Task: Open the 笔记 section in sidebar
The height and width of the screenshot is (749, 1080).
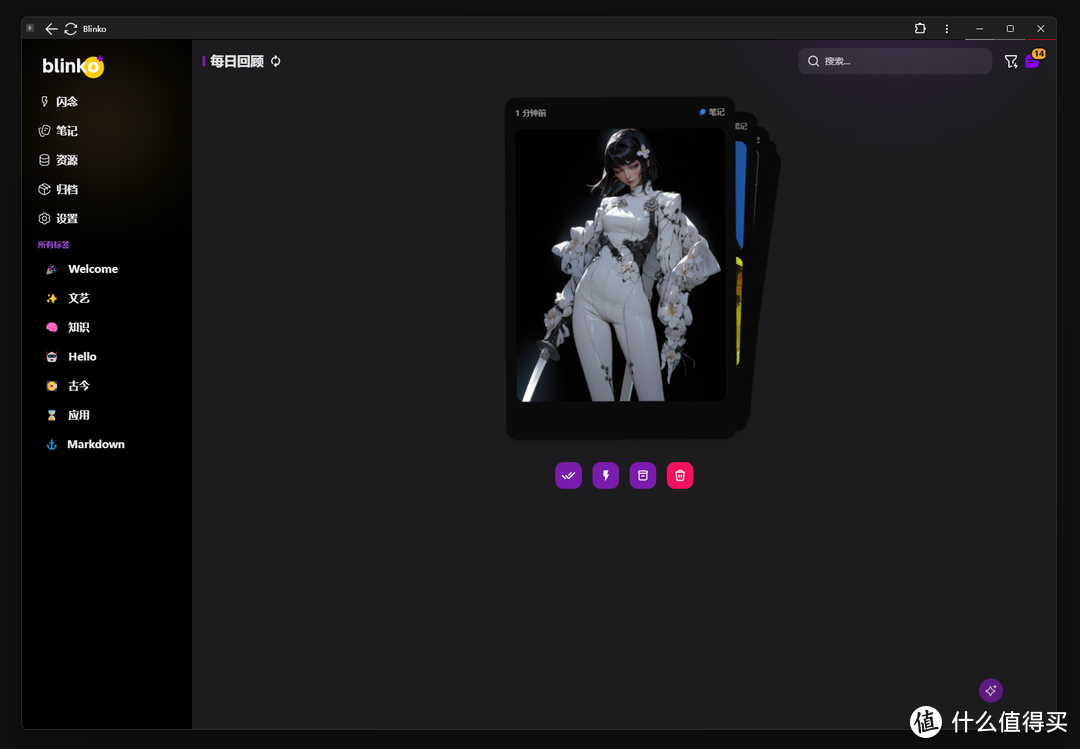Action: pos(66,131)
